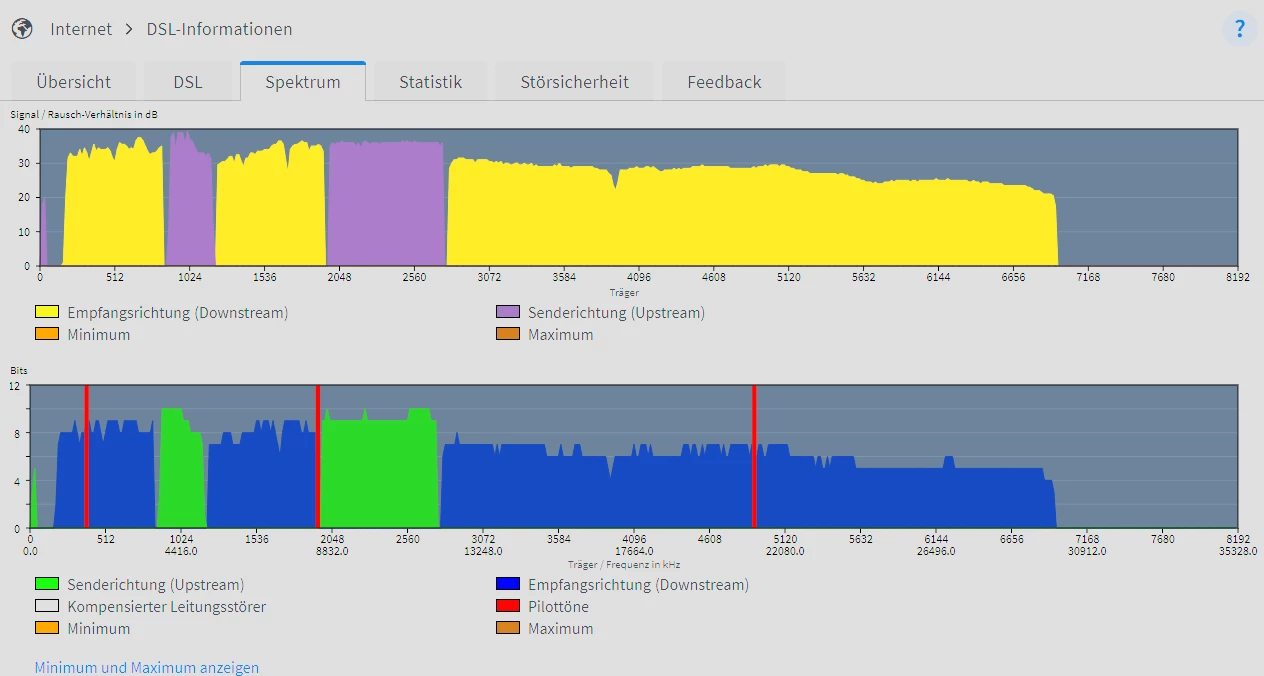Image resolution: width=1264 pixels, height=676 pixels.
Task: Click the '17664.0' frequency axis value
Action: coord(634,551)
